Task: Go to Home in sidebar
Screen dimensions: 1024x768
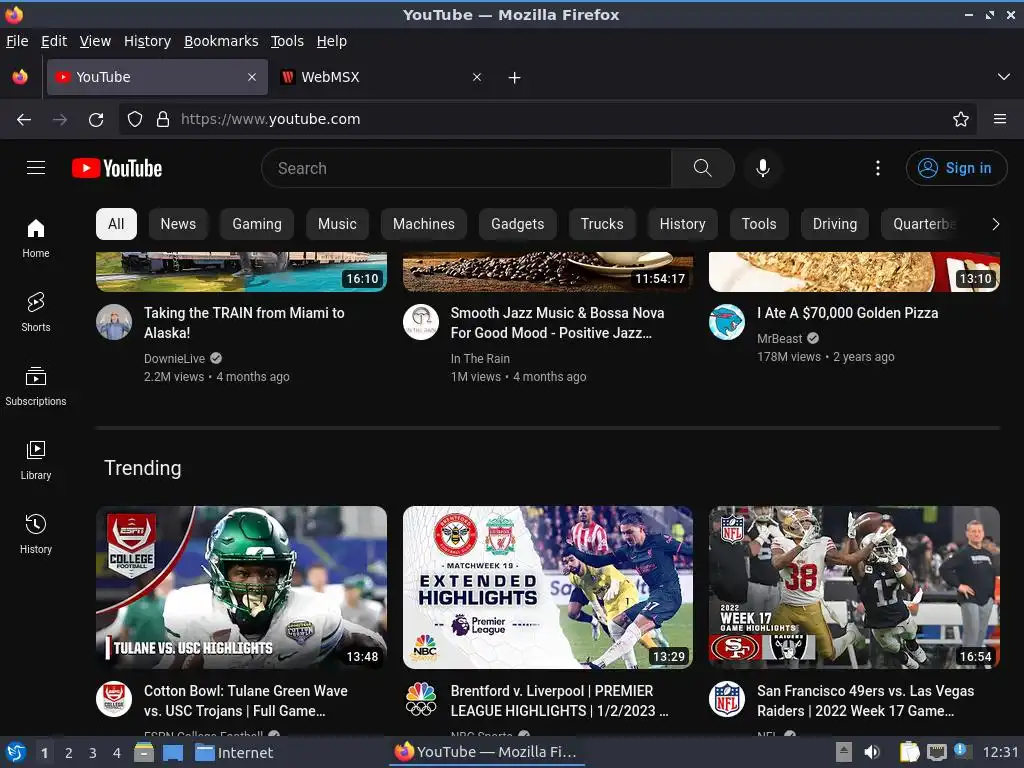Action: [36, 238]
